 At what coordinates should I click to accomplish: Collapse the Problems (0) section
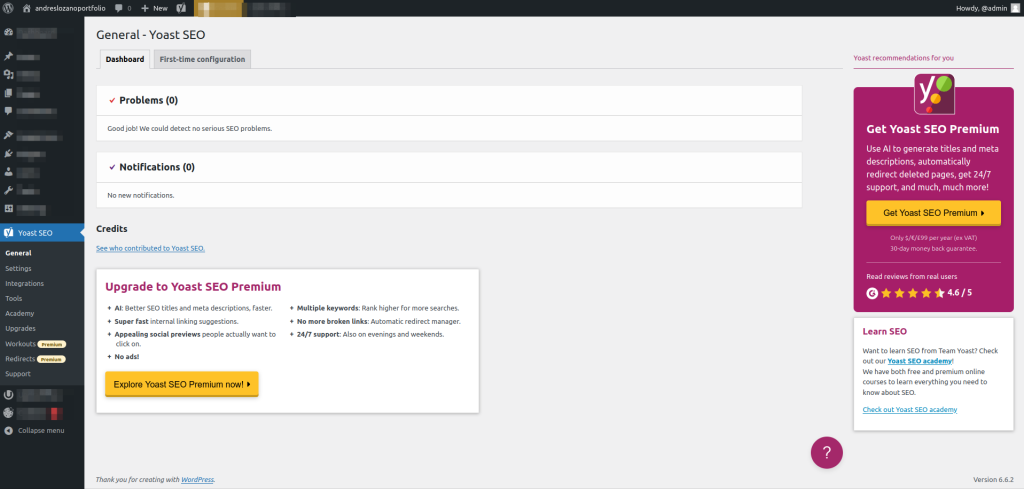pos(449,101)
